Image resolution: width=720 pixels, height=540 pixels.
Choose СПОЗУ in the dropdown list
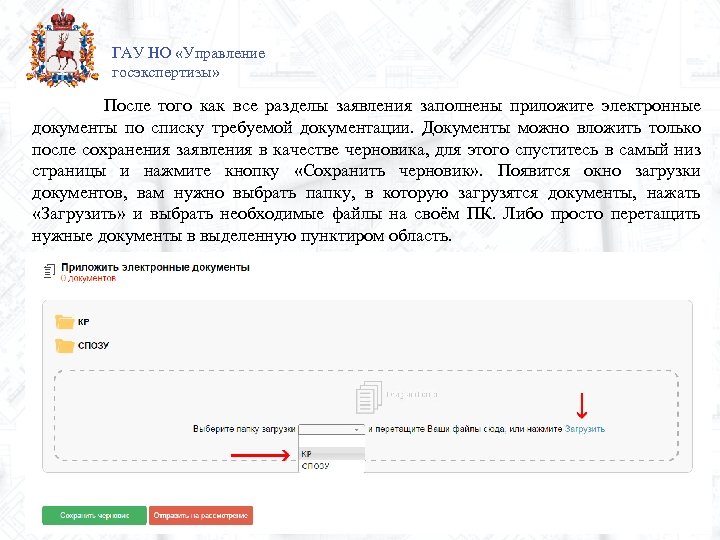(332, 466)
